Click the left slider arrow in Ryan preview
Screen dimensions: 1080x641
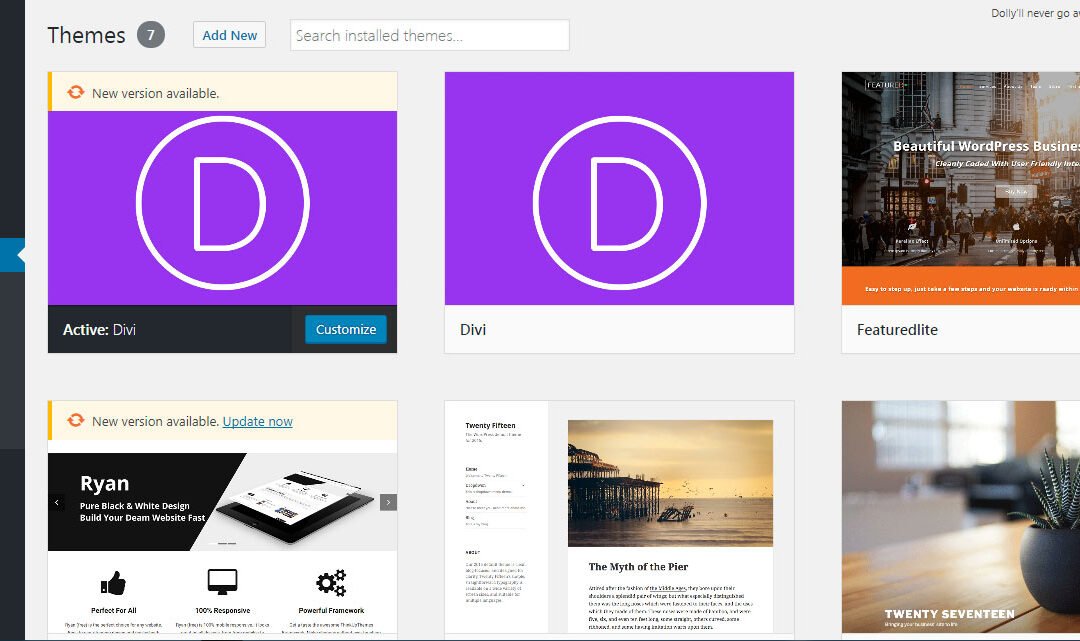pyautogui.click(x=57, y=502)
